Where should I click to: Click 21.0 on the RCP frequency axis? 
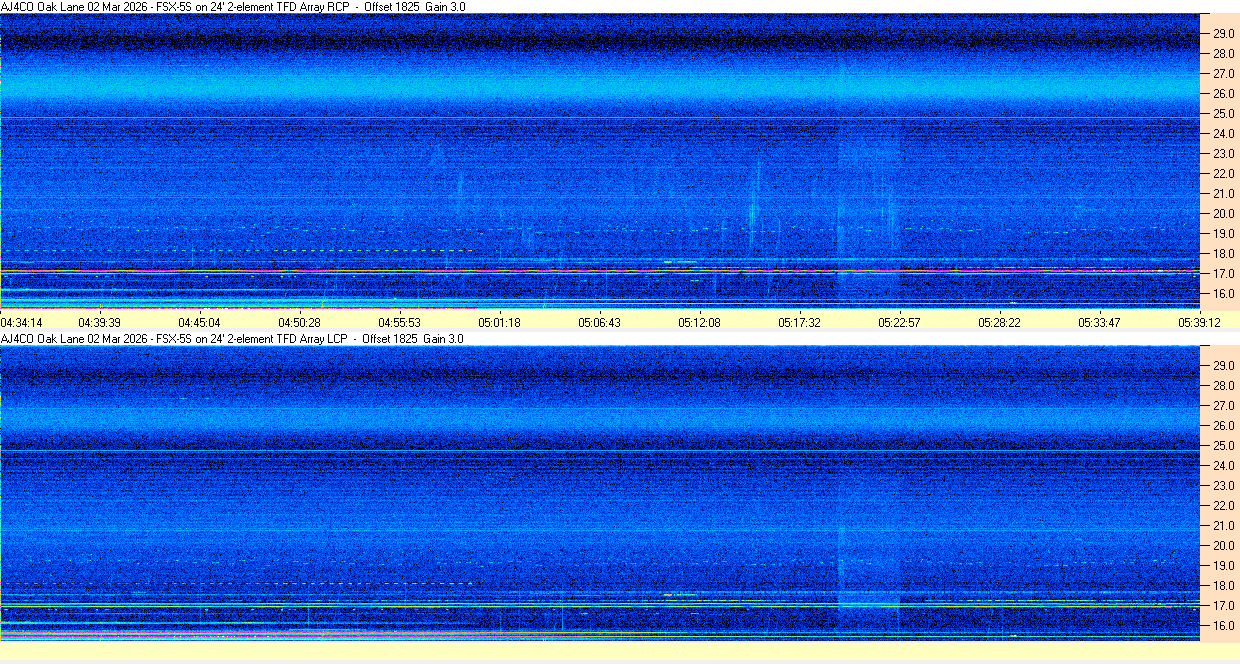pyautogui.click(x=1224, y=194)
